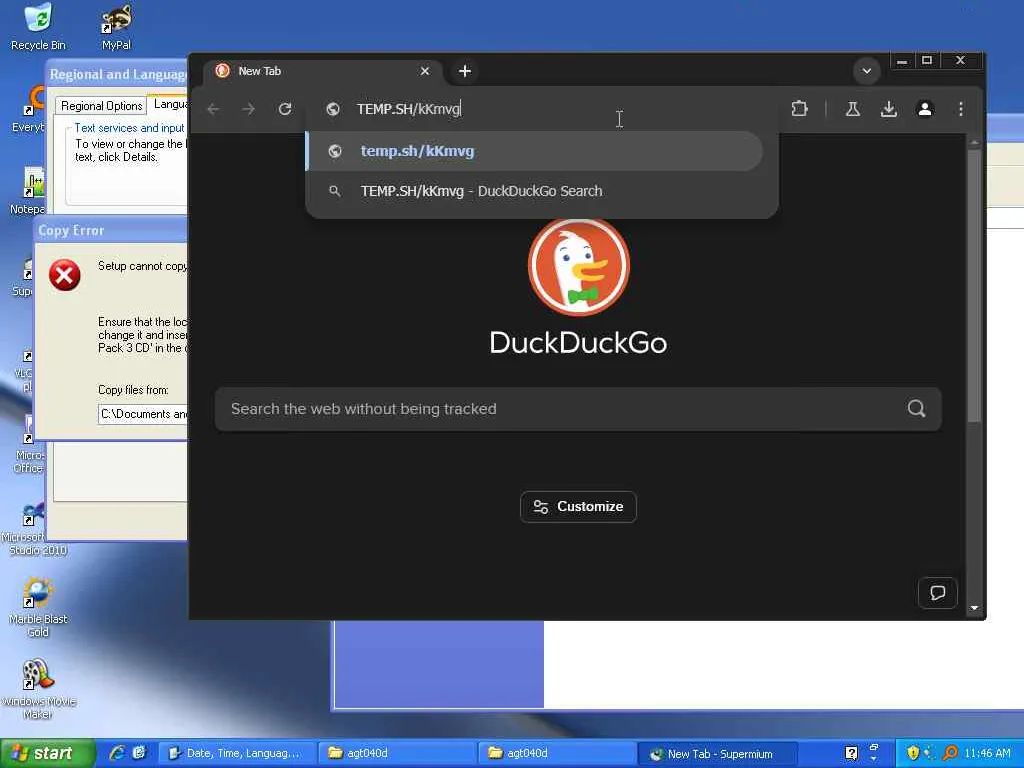The image size is (1024, 768).
Task: Open a new tab with plus button
Action: point(465,71)
